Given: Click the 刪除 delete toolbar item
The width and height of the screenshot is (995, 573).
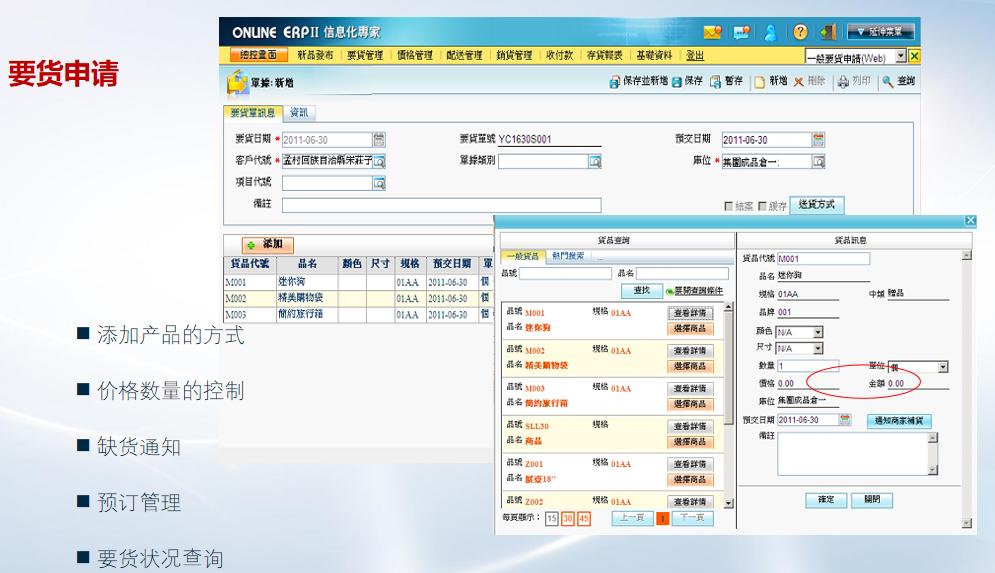Looking at the screenshot, I should (x=810, y=81).
